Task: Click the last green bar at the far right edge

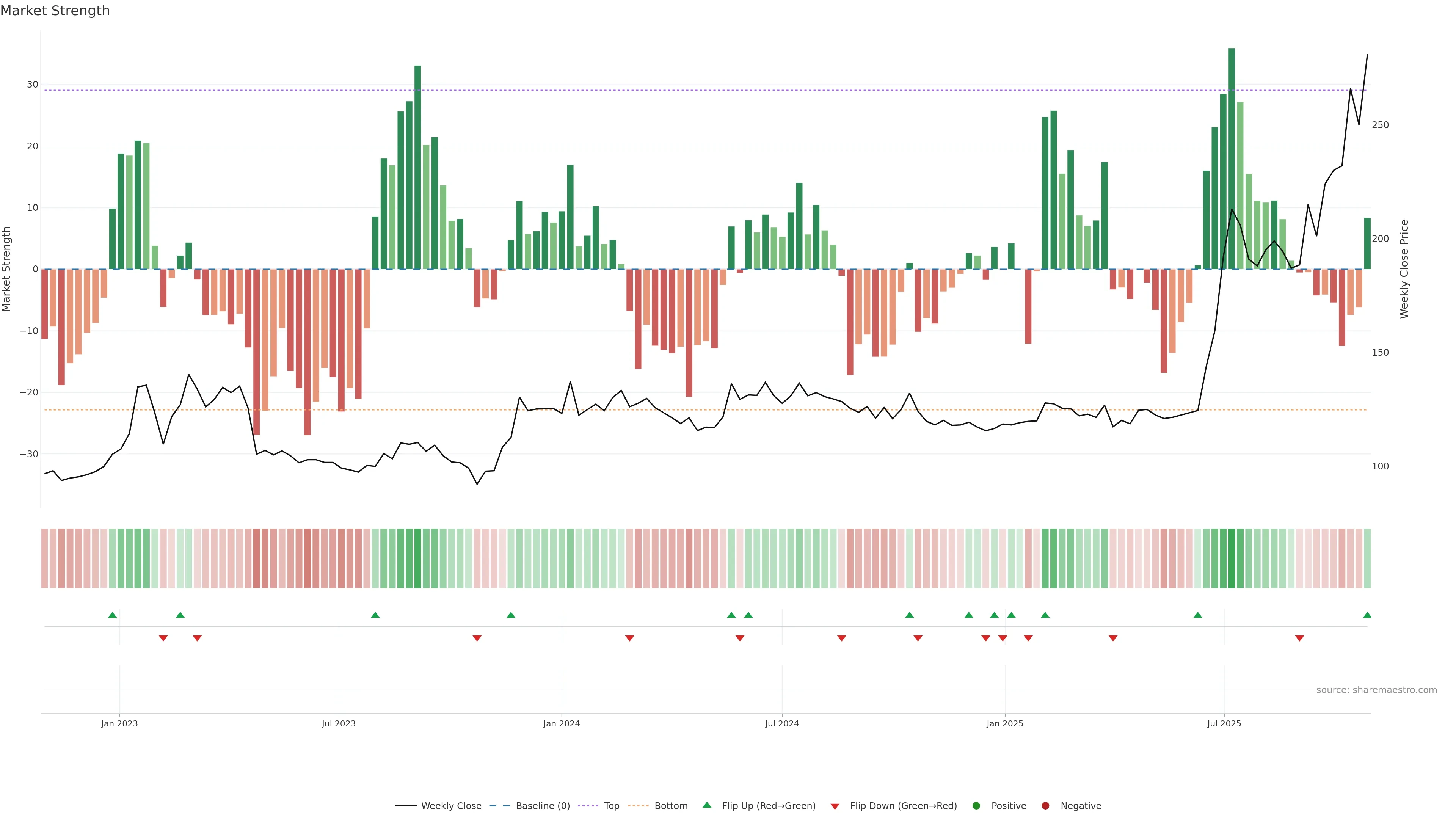Action: [x=1367, y=243]
